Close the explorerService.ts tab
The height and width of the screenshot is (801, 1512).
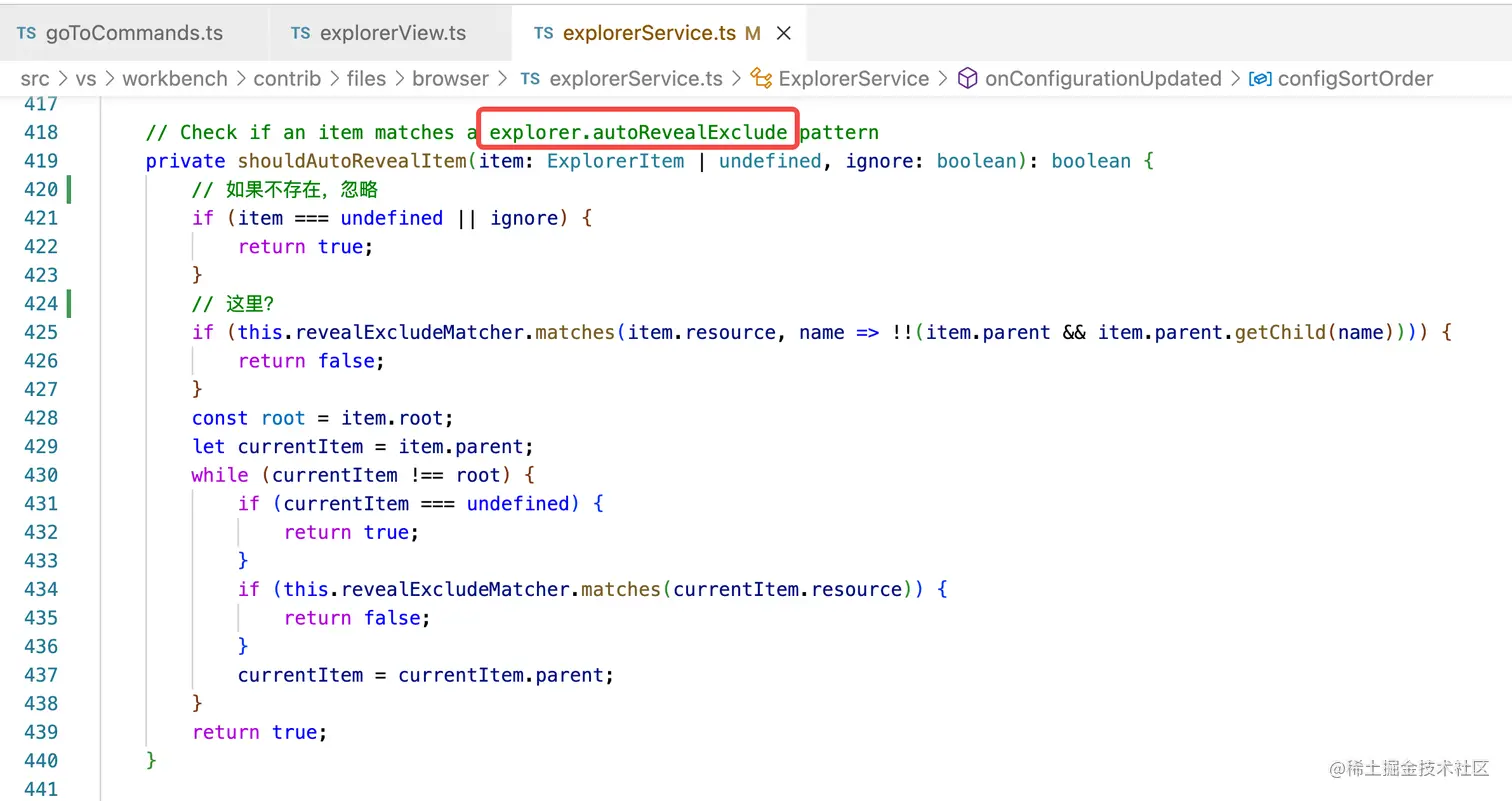pos(784,33)
